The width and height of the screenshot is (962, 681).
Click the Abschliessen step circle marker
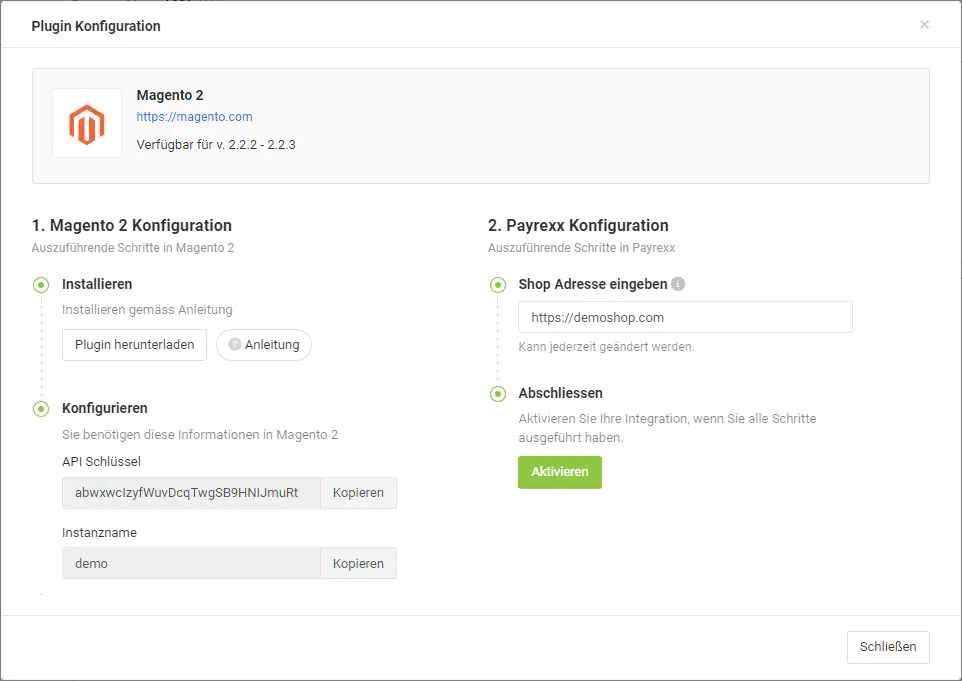coord(497,394)
